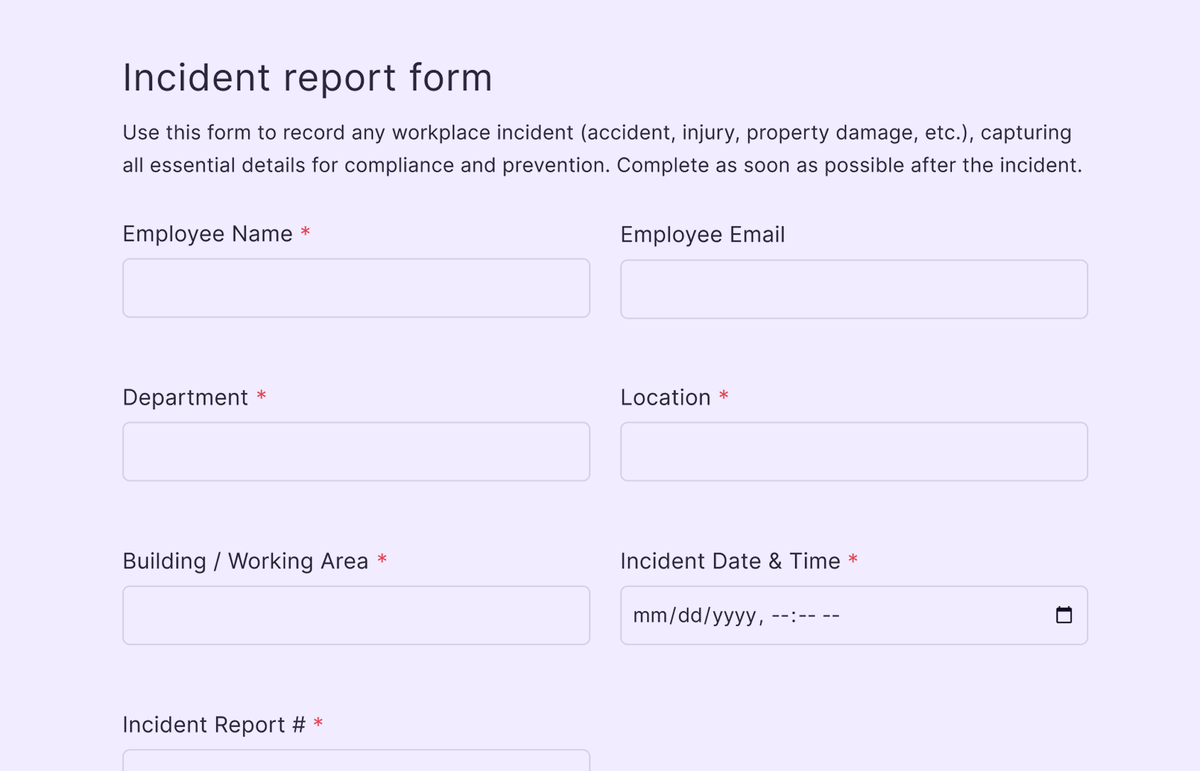Click the Employee Name input field

point(355,288)
